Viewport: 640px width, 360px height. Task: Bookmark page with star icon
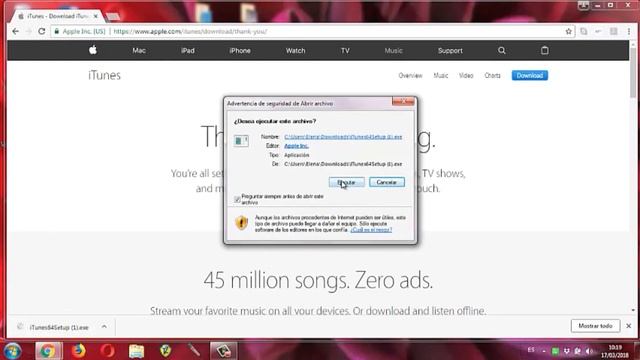tap(568, 31)
